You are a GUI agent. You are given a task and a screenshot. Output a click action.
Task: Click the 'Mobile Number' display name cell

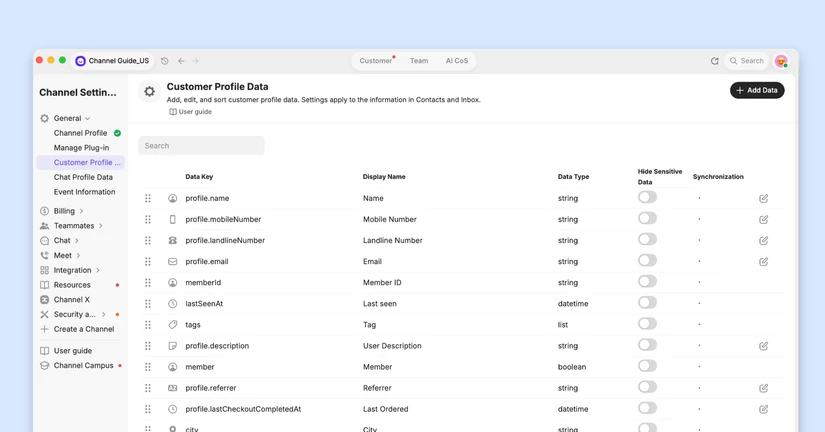tap(390, 219)
